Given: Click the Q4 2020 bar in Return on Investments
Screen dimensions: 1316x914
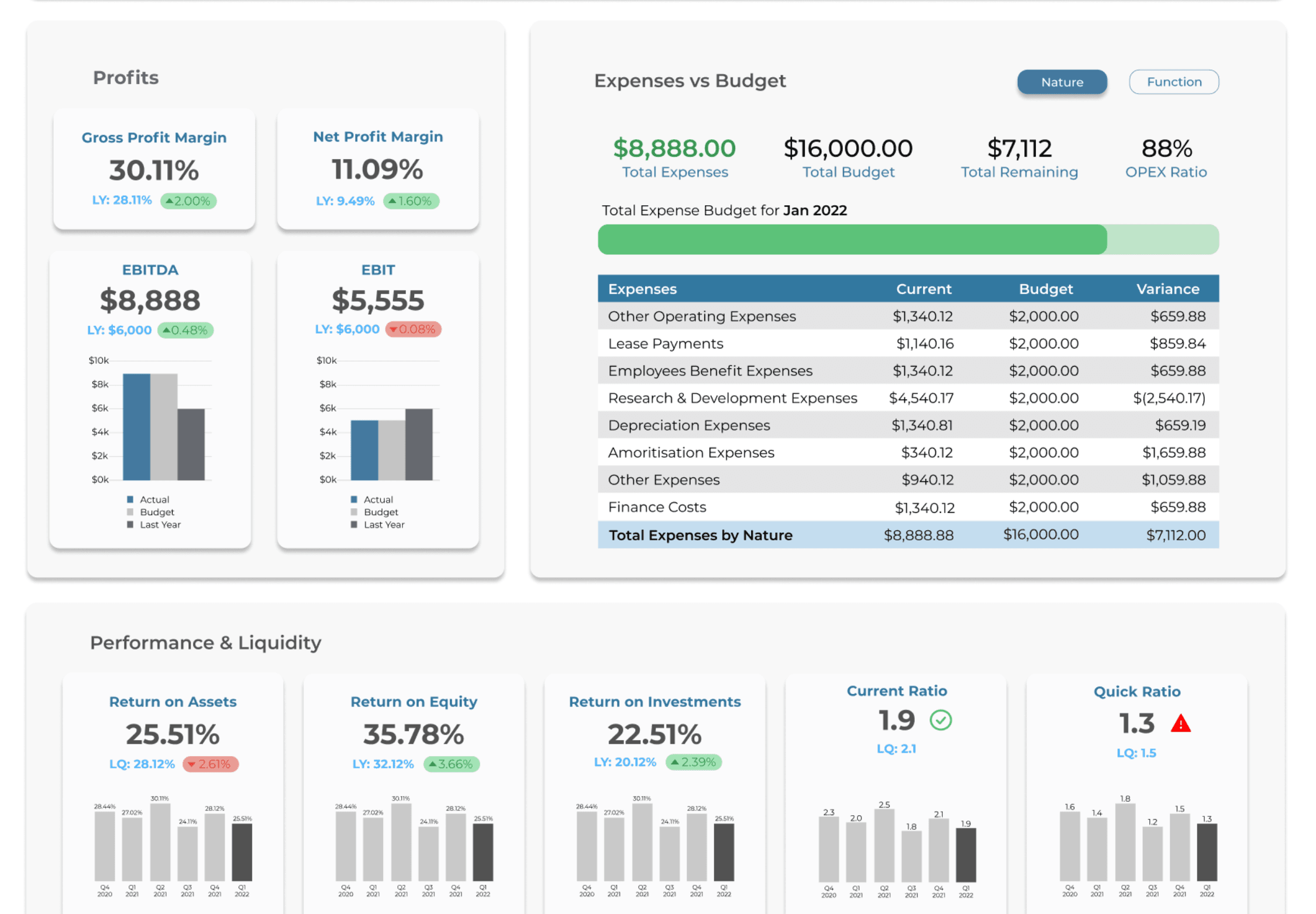Looking at the screenshot, I should point(587,846).
